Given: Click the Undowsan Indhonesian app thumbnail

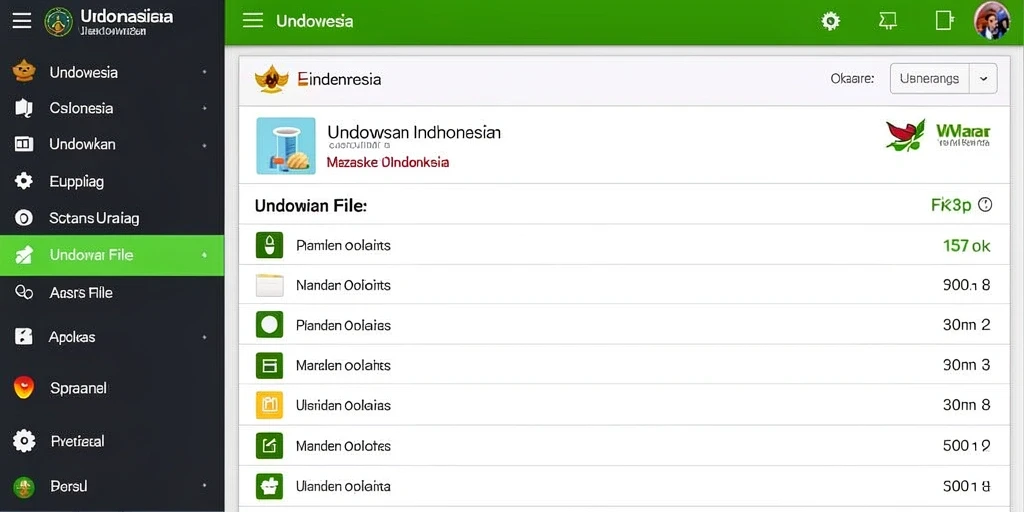Looking at the screenshot, I should pyautogui.click(x=286, y=146).
